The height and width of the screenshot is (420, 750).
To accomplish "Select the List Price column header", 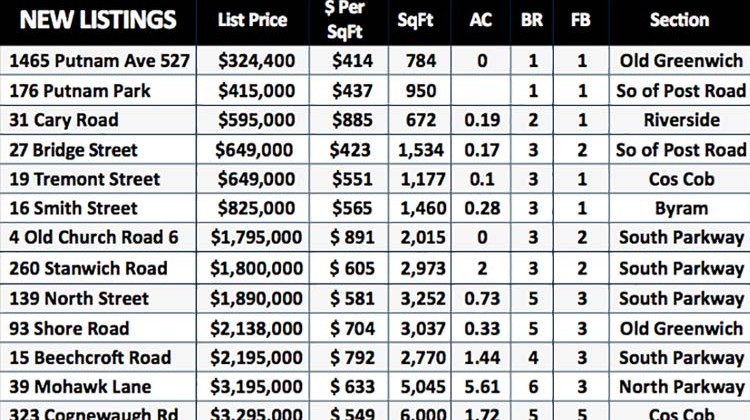I will [253, 20].
